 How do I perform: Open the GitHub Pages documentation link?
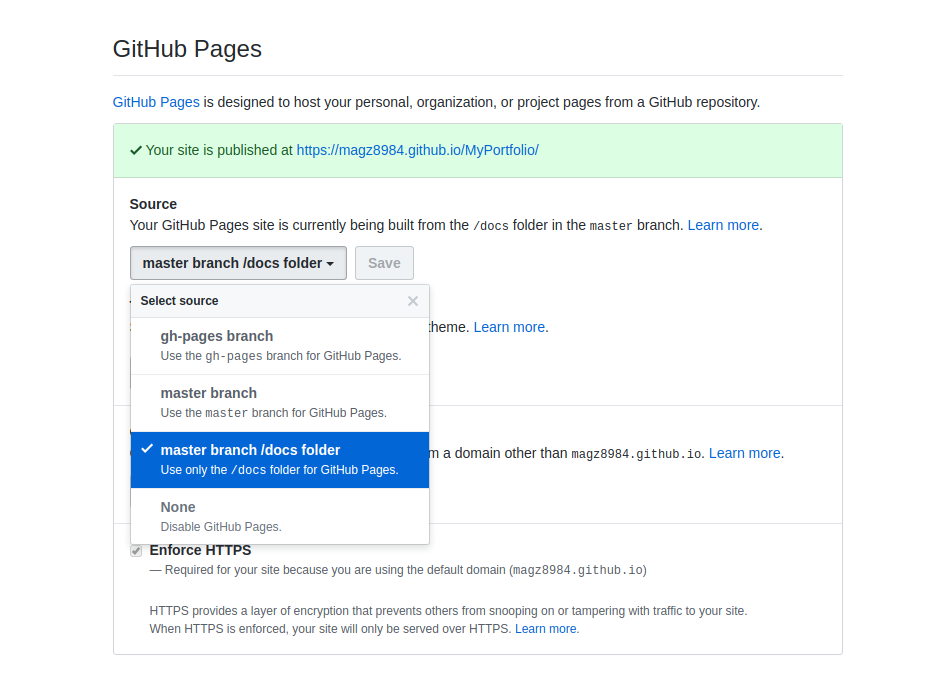(155, 101)
